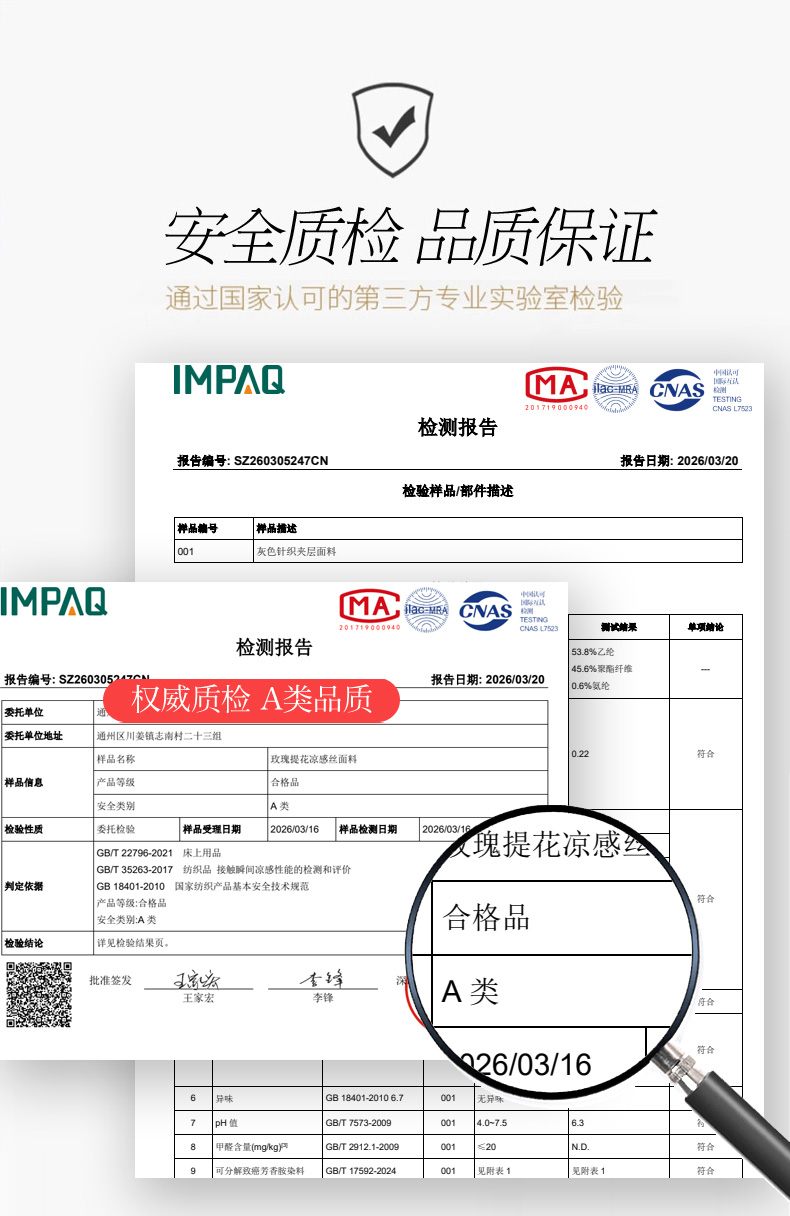
Task: Click the CNAS logo on the back report
Action: (677, 390)
